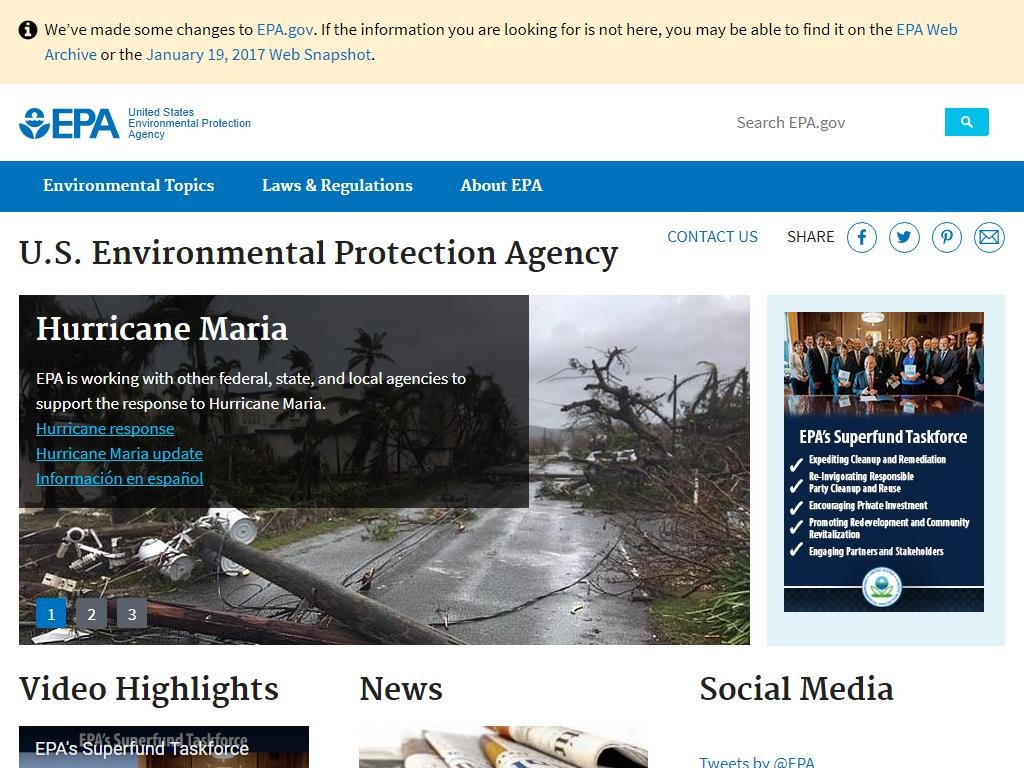The height and width of the screenshot is (768, 1024).
Task: Open Hurricane Maria update link
Action: tap(119, 453)
